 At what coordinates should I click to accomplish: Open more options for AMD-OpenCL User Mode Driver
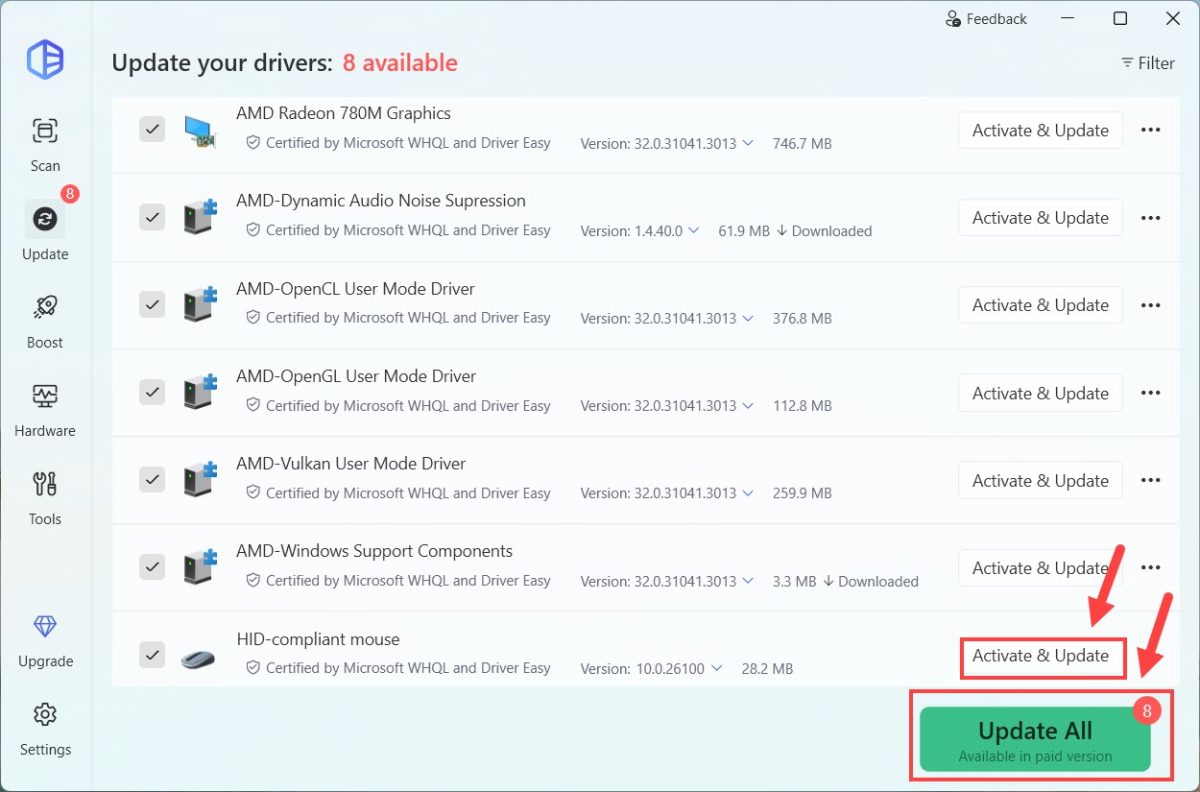pyautogui.click(x=1151, y=305)
